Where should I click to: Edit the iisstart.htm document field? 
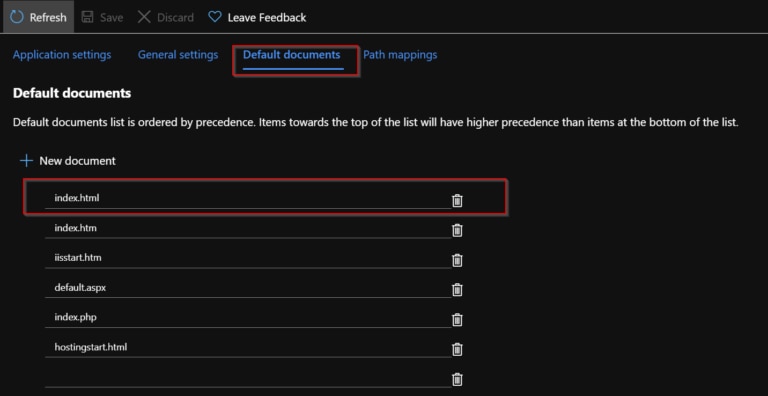tap(248, 258)
